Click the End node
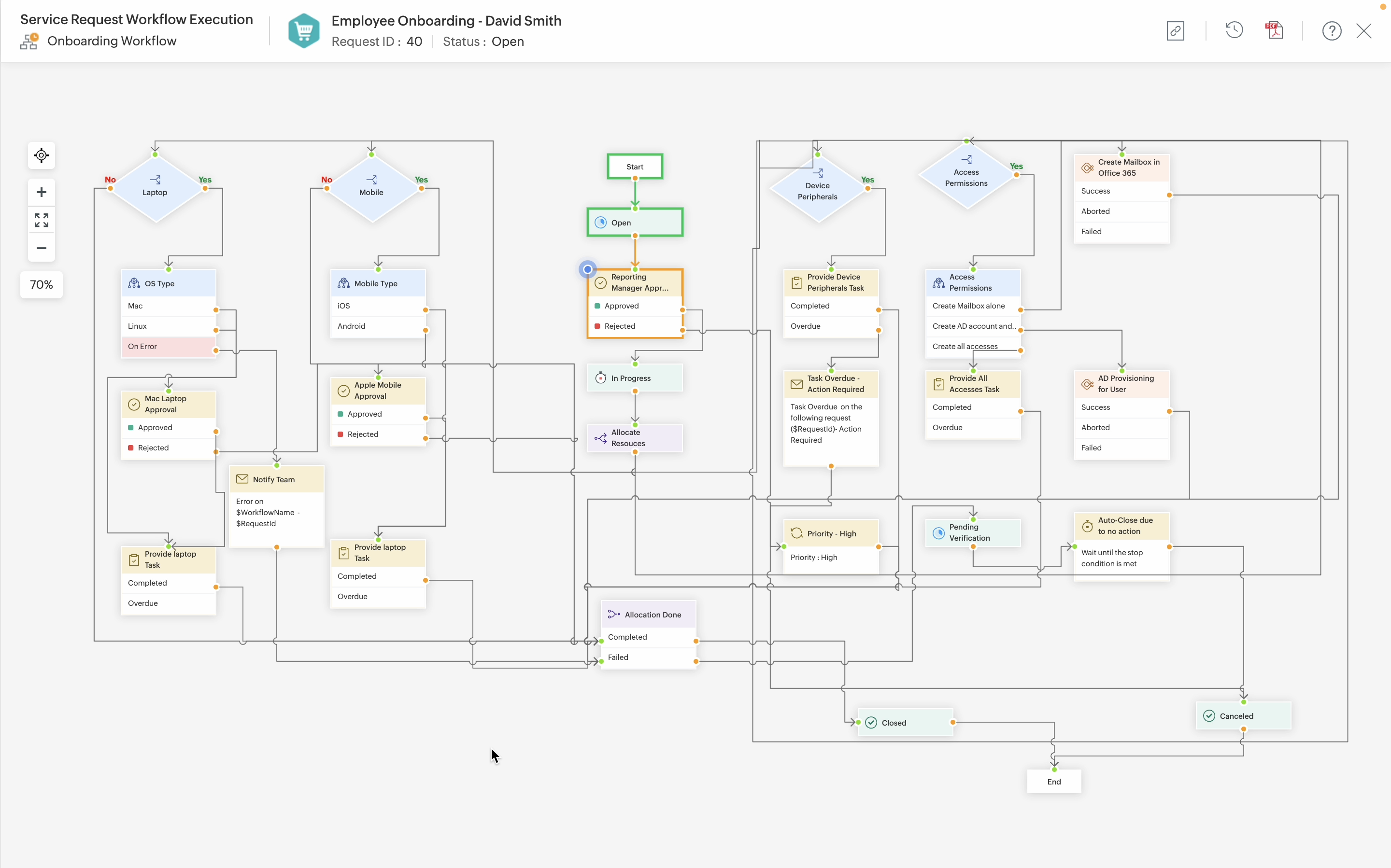Viewport: 1391px width, 868px height. [1054, 782]
